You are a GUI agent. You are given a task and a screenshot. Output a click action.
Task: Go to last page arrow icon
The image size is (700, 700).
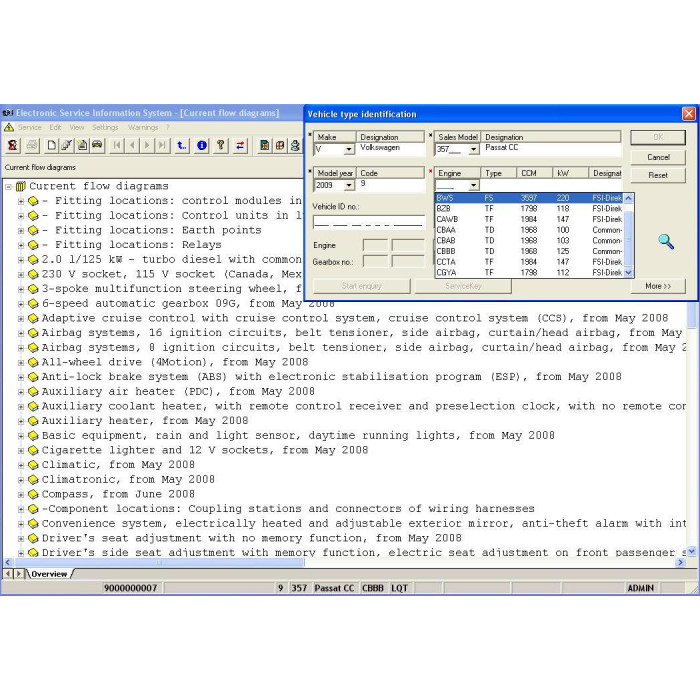click(162, 146)
